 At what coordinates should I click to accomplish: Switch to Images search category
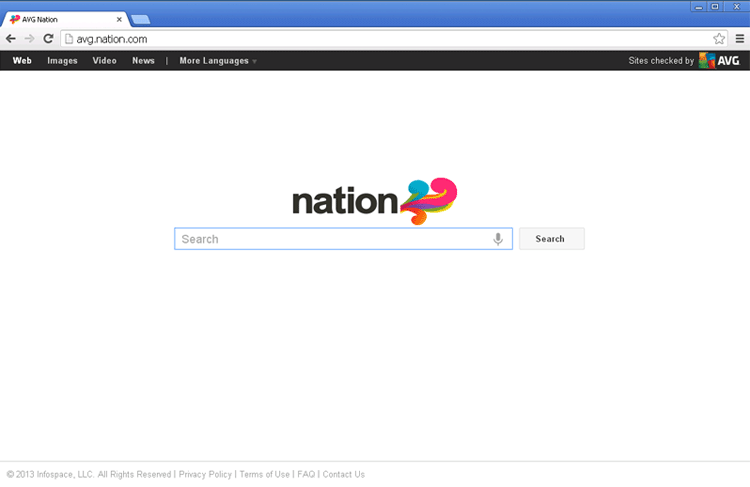click(62, 61)
